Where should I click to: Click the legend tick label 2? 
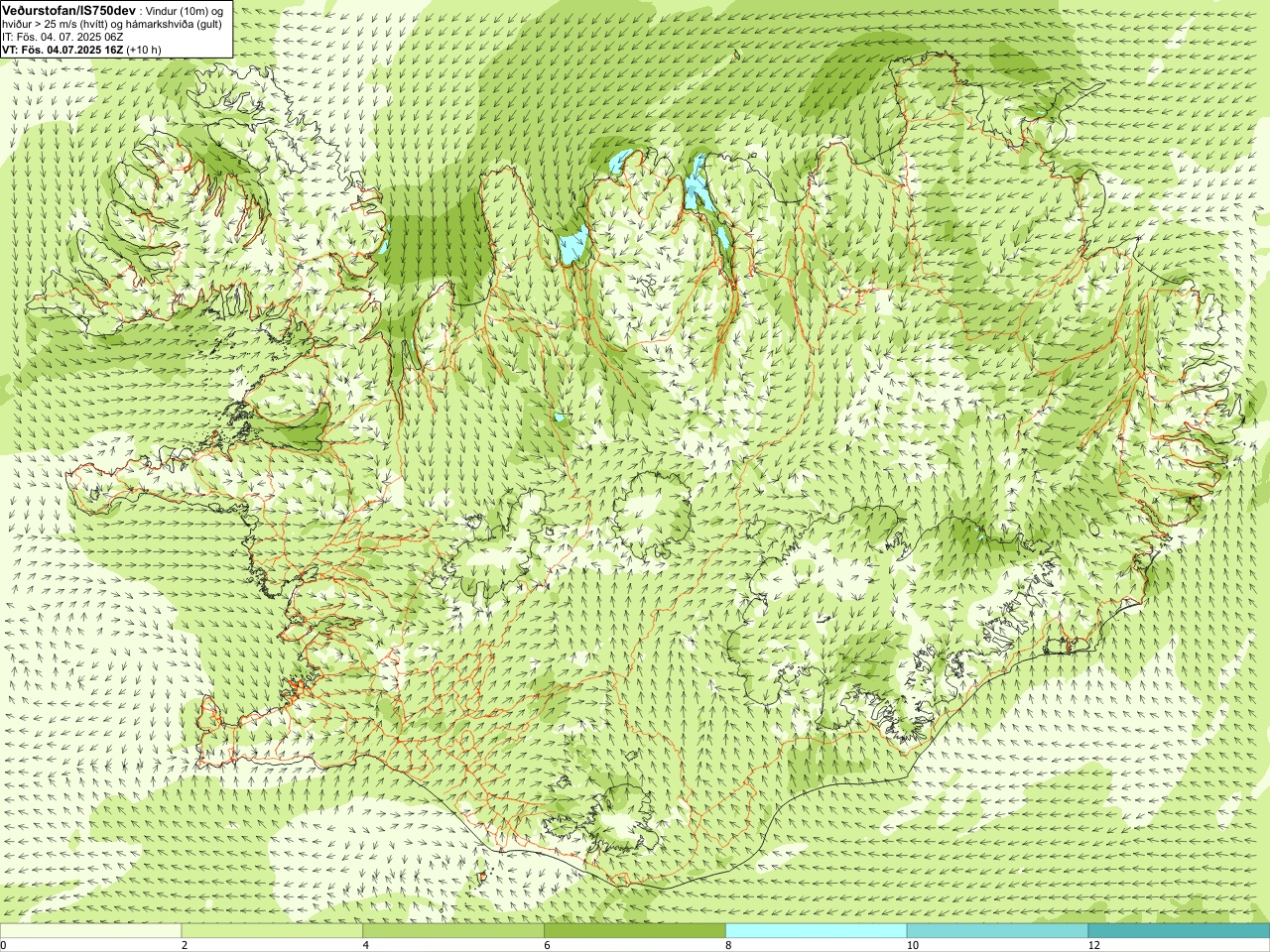(184, 945)
